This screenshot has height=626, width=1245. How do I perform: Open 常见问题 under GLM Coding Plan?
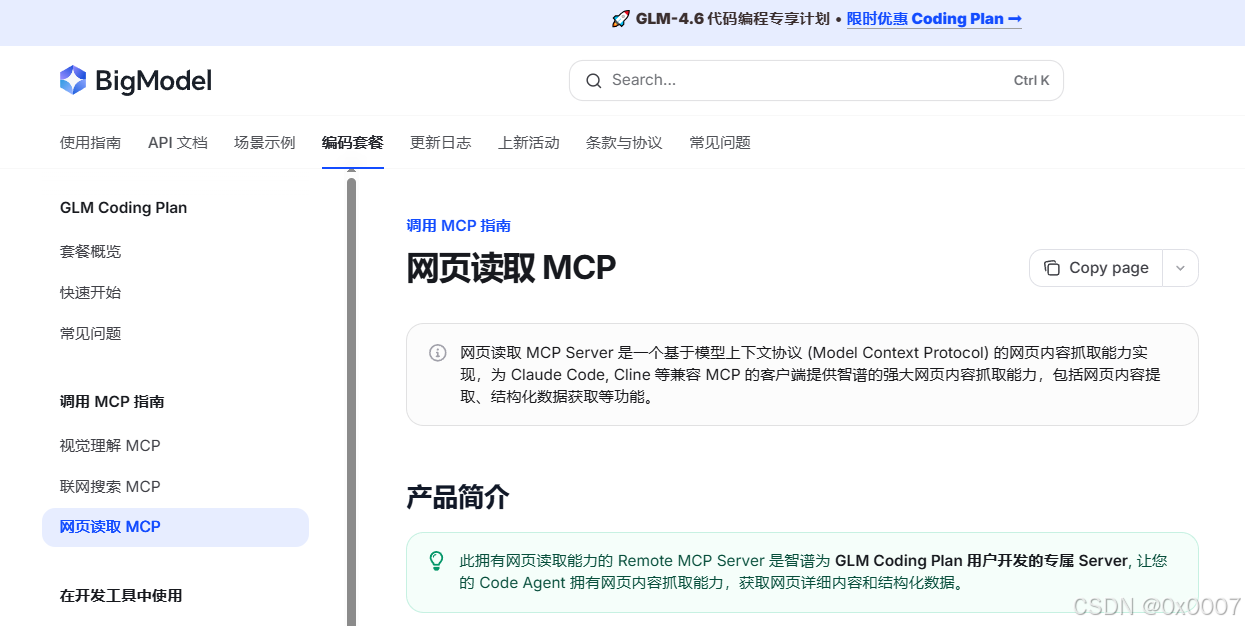coord(91,333)
